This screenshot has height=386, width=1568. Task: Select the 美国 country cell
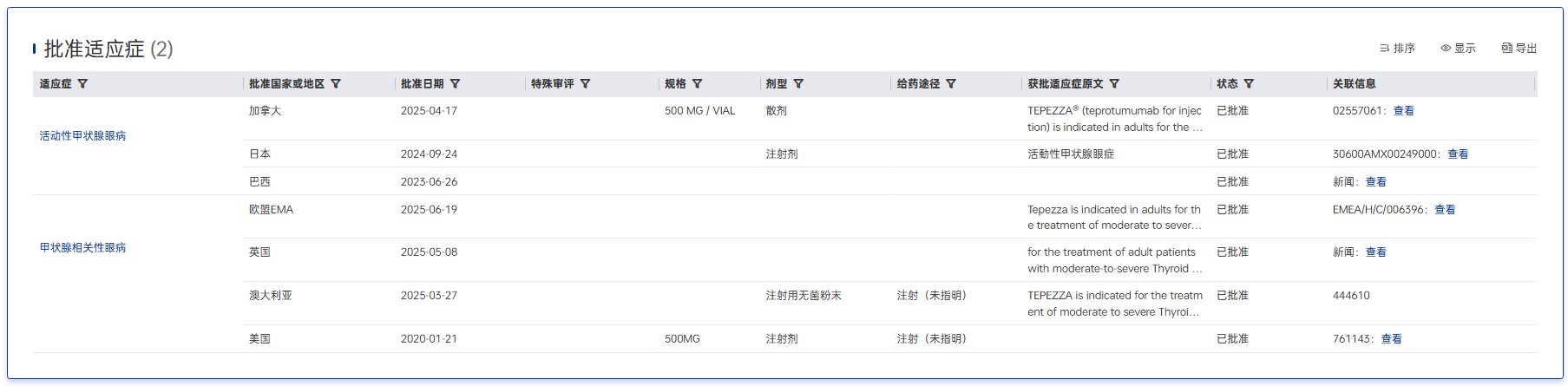click(x=259, y=339)
